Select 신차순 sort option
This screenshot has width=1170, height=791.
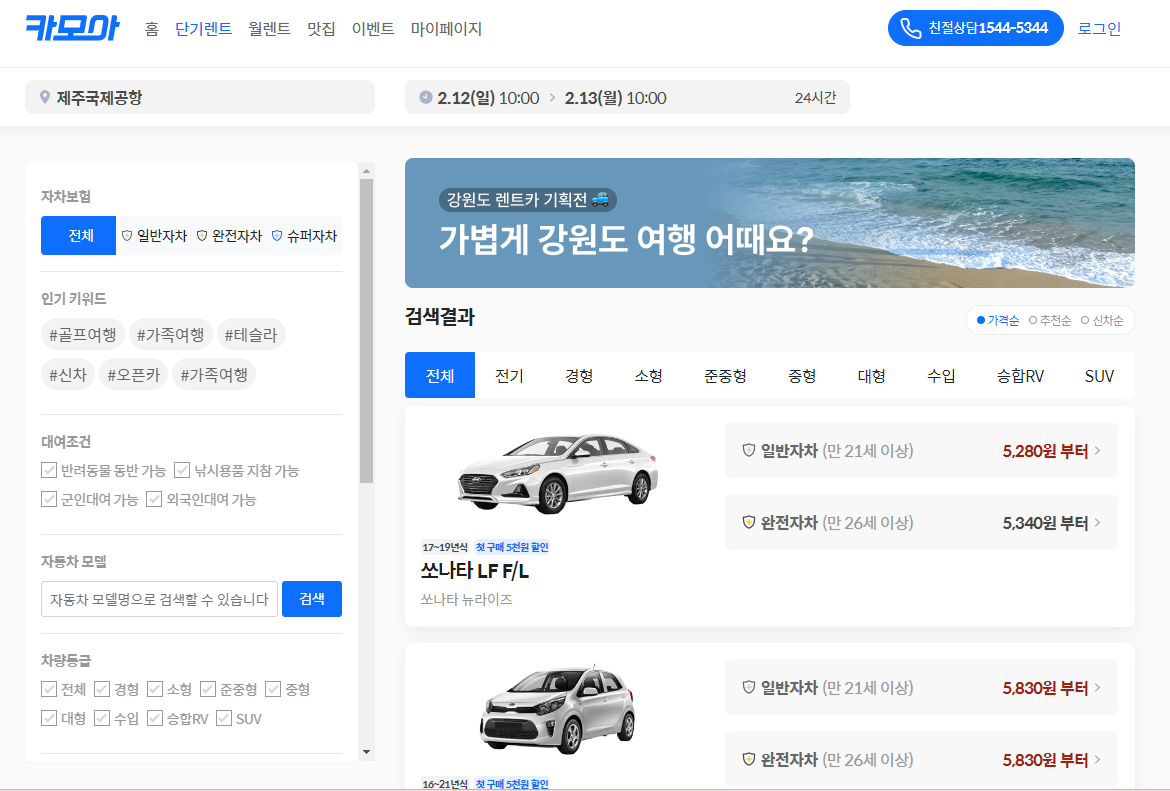pyautogui.click(x=1102, y=320)
